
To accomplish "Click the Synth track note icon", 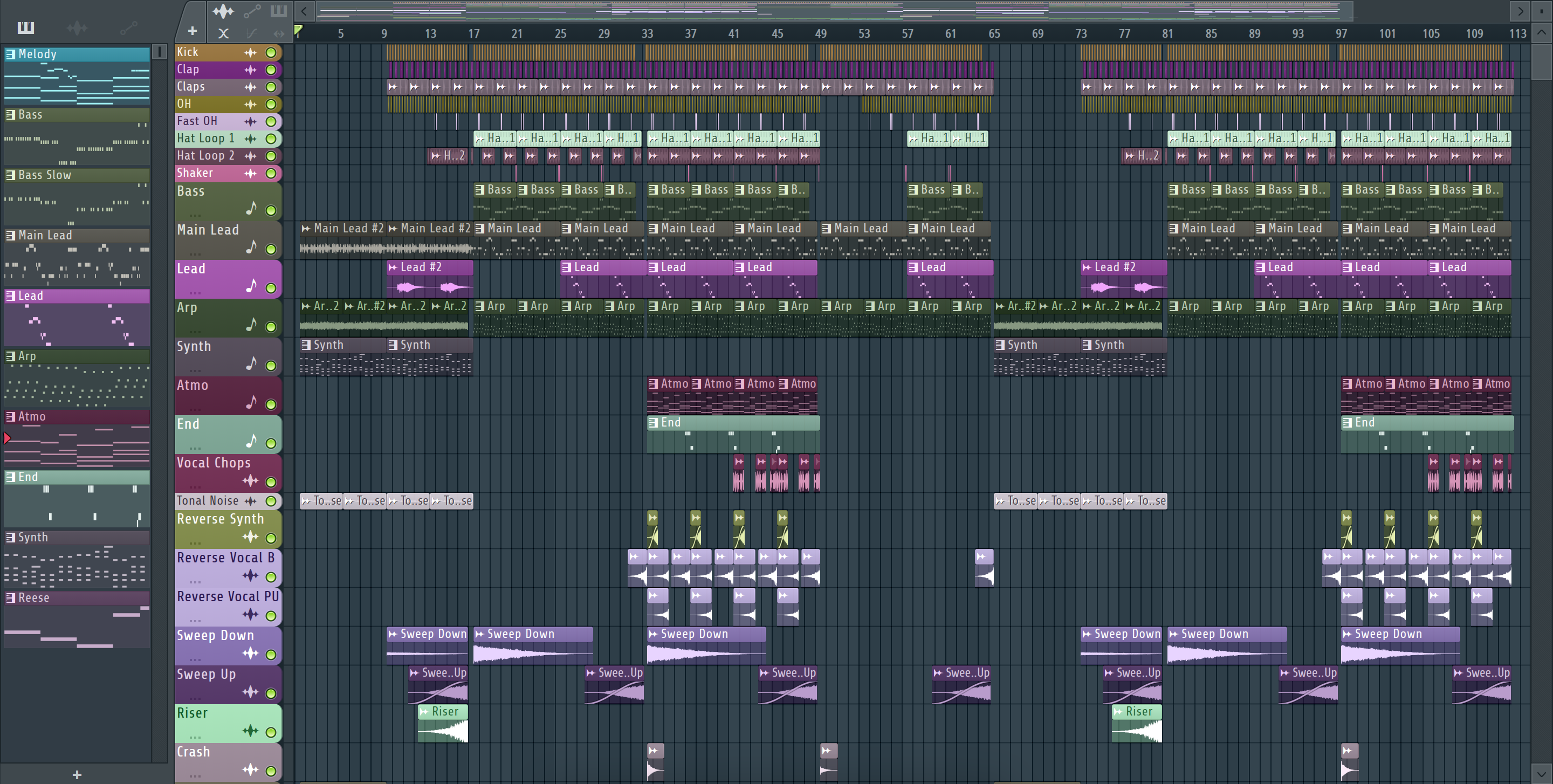I will pos(251,363).
